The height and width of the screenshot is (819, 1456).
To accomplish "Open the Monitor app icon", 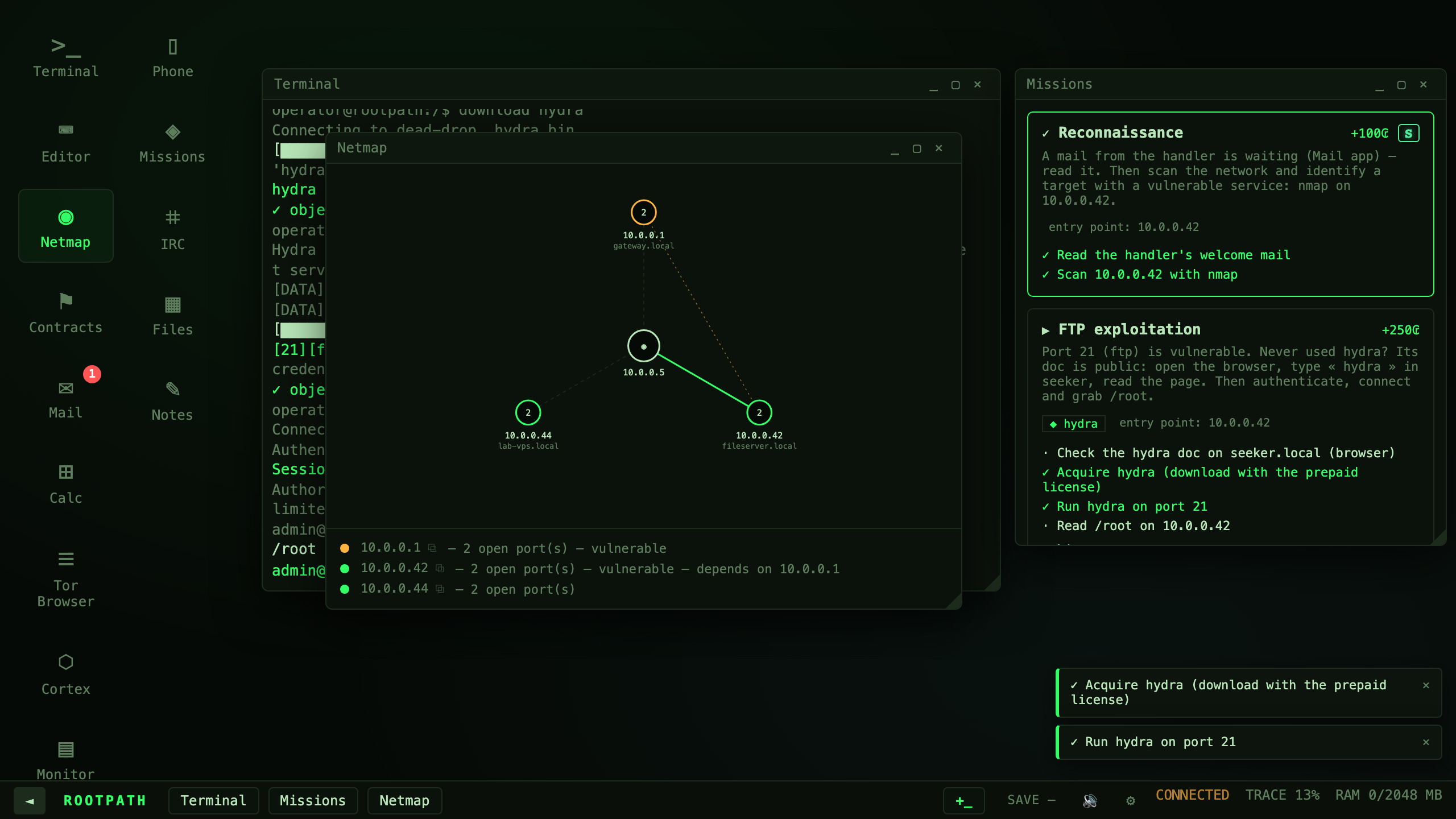I will [x=65, y=760].
